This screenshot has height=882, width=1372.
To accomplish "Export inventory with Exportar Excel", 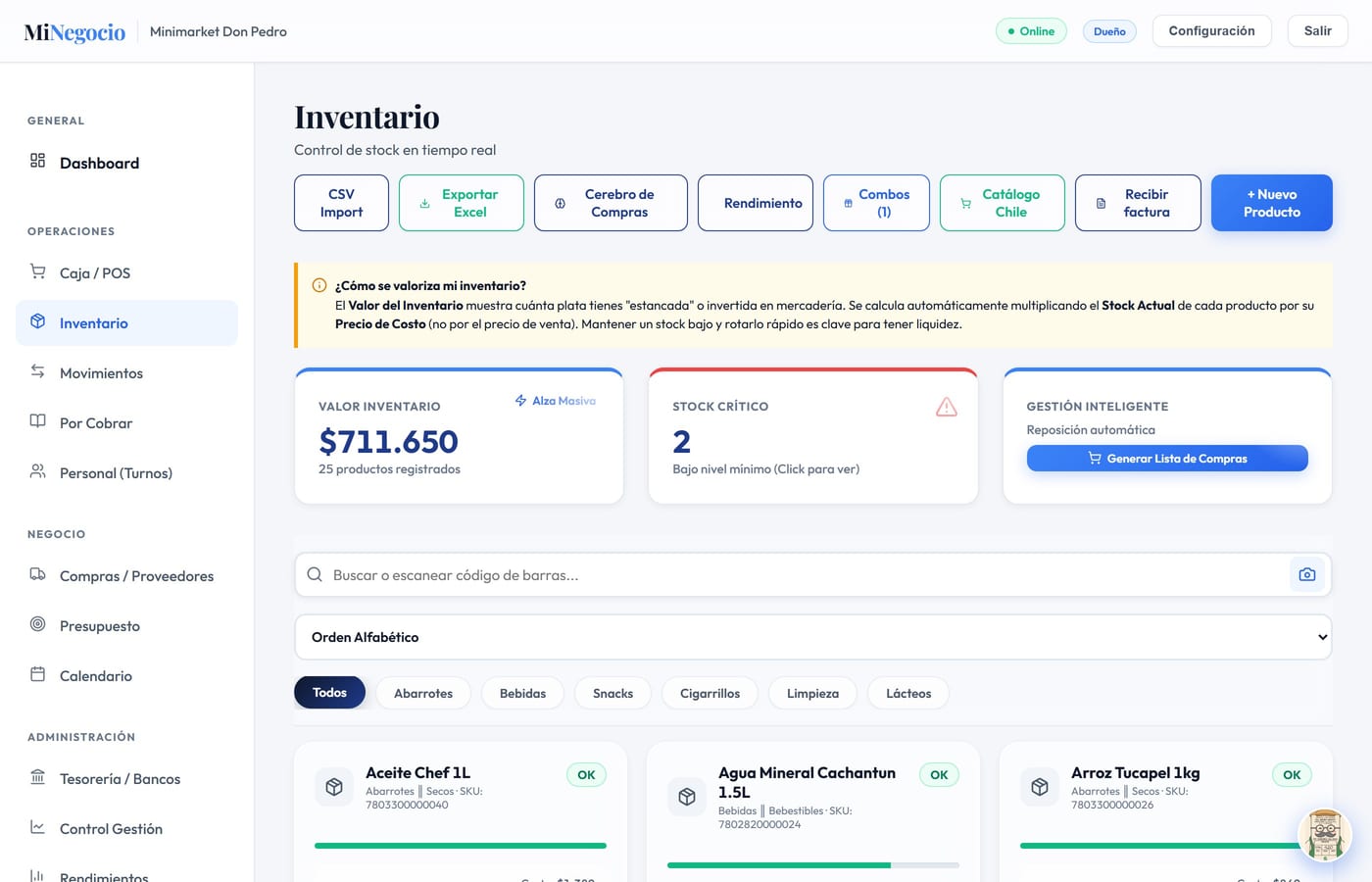I will [x=462, y=203].
